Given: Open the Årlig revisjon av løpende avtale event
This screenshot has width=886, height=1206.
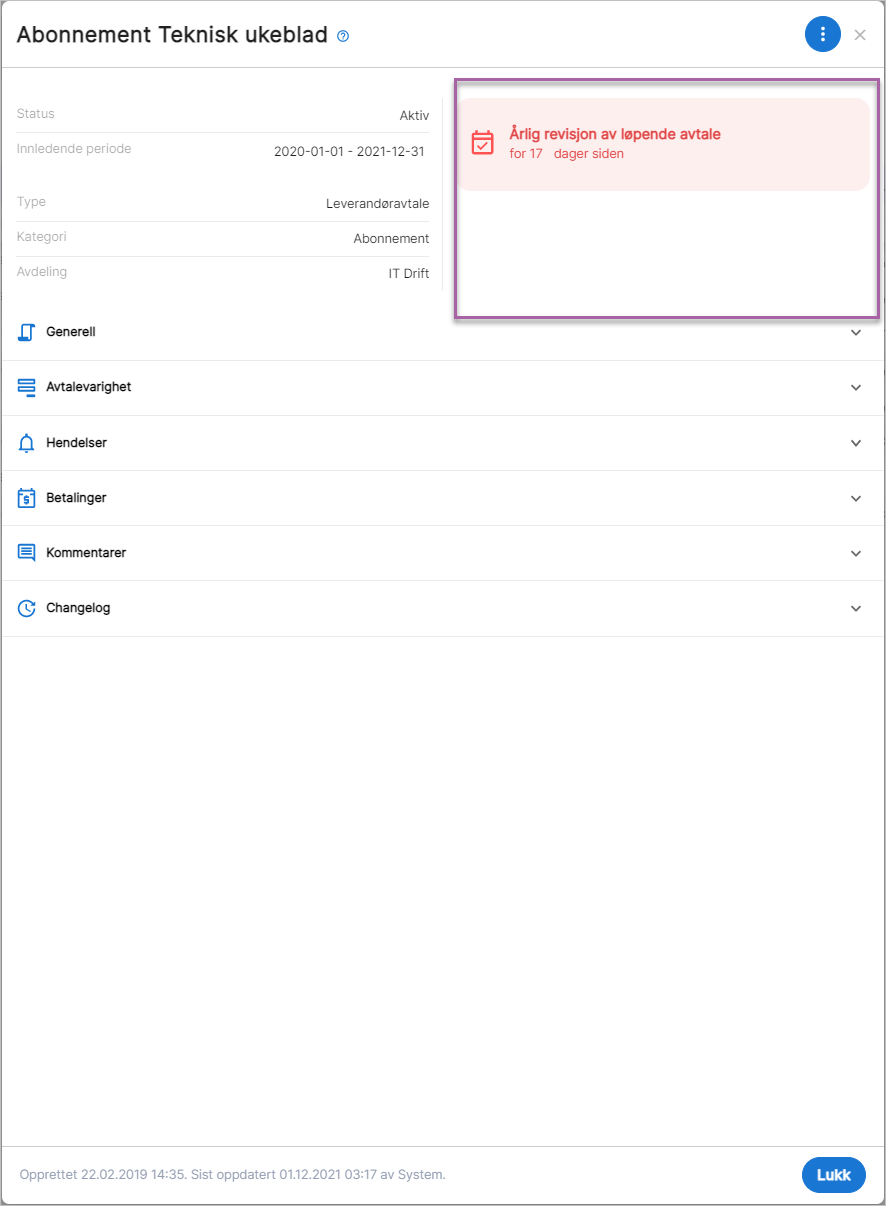Looking at the screenshot, I should click(663, 144).
